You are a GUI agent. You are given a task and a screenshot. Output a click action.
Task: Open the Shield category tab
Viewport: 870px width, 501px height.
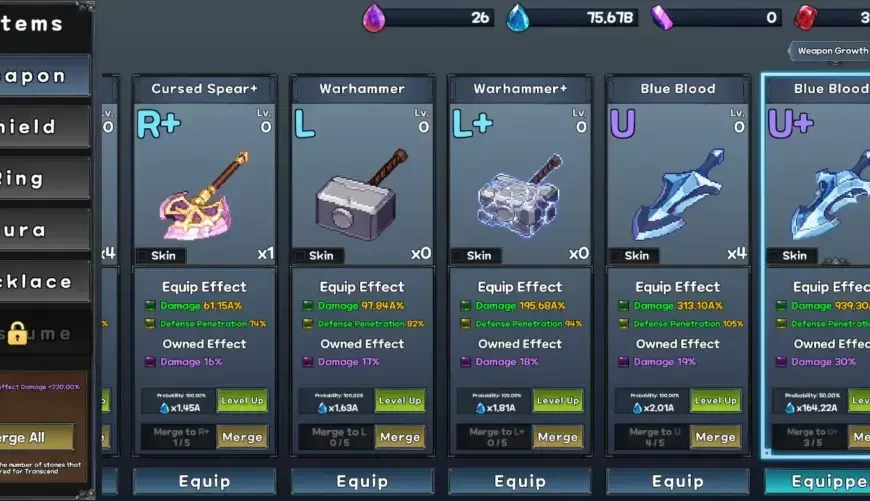click(44, 126)
